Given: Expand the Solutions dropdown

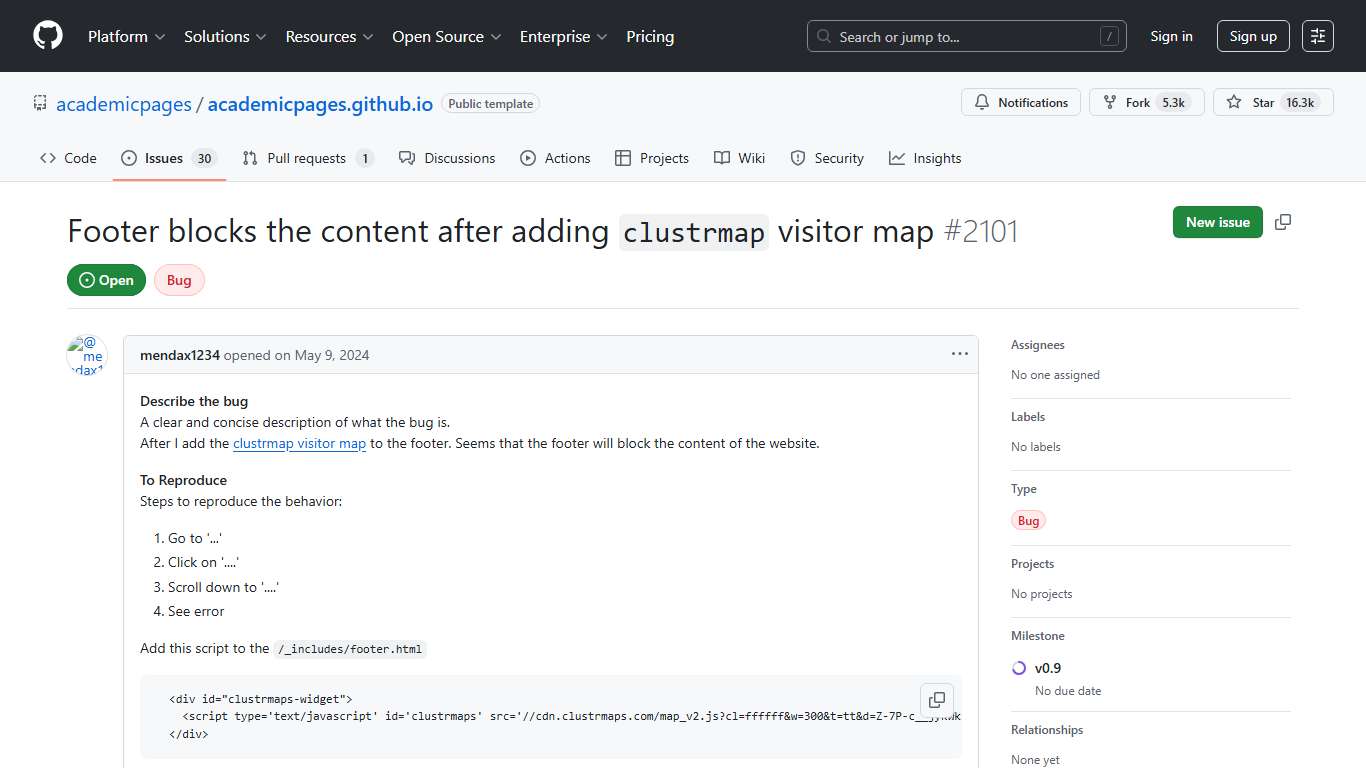Looking at the screenshot, I should [x=224, y=36].
